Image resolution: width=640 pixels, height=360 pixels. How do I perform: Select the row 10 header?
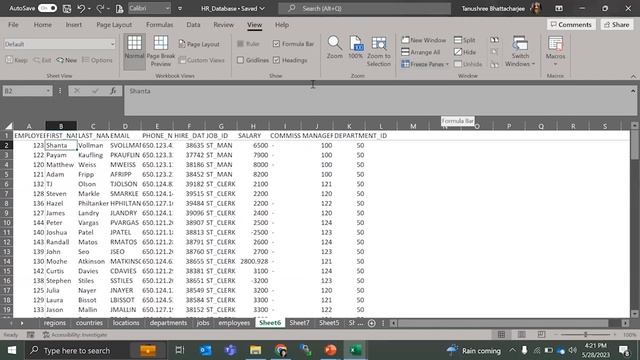point(7,222)
